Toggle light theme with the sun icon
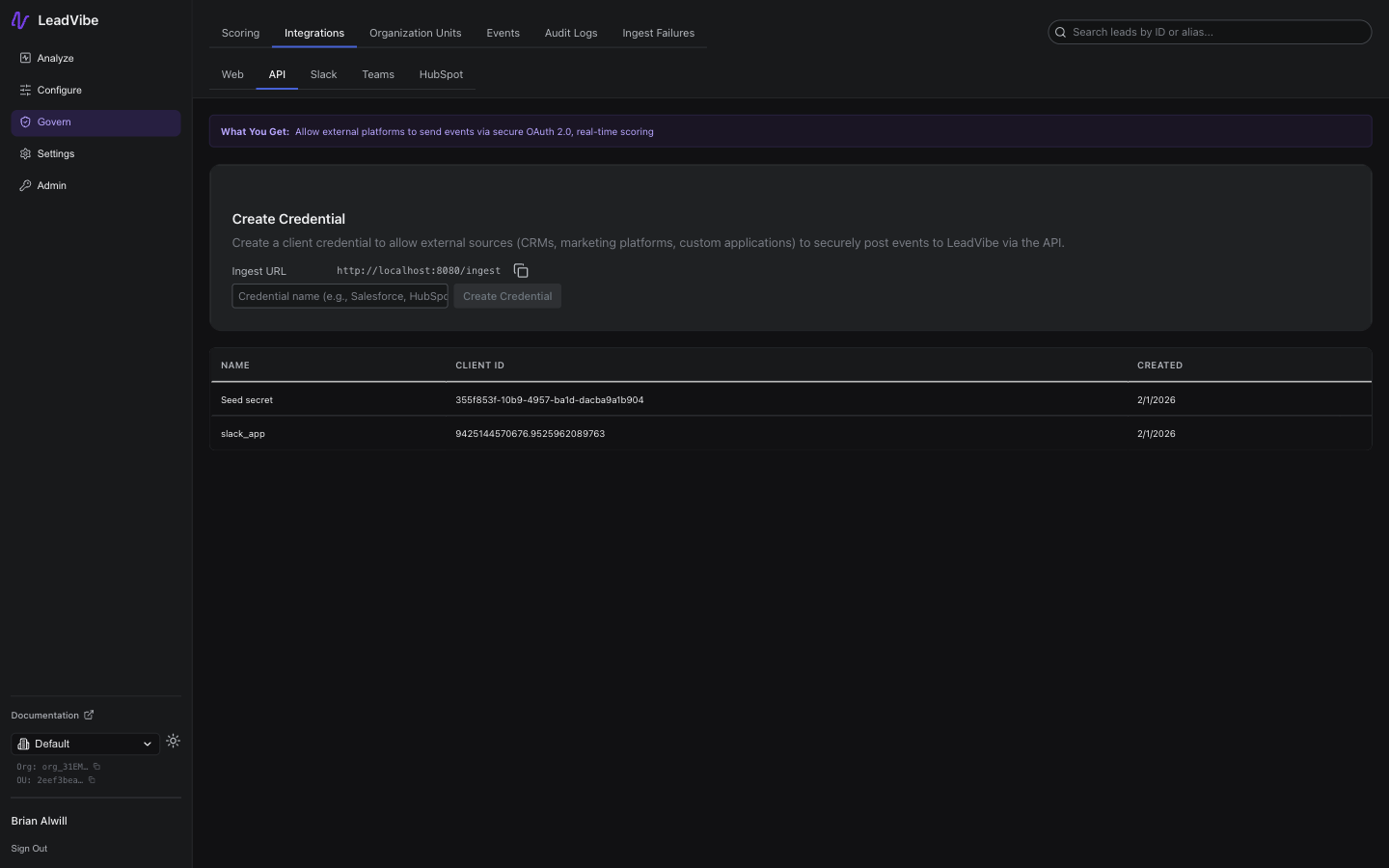This screenshot has width=1389, height=868. click(x=173, y=741)
